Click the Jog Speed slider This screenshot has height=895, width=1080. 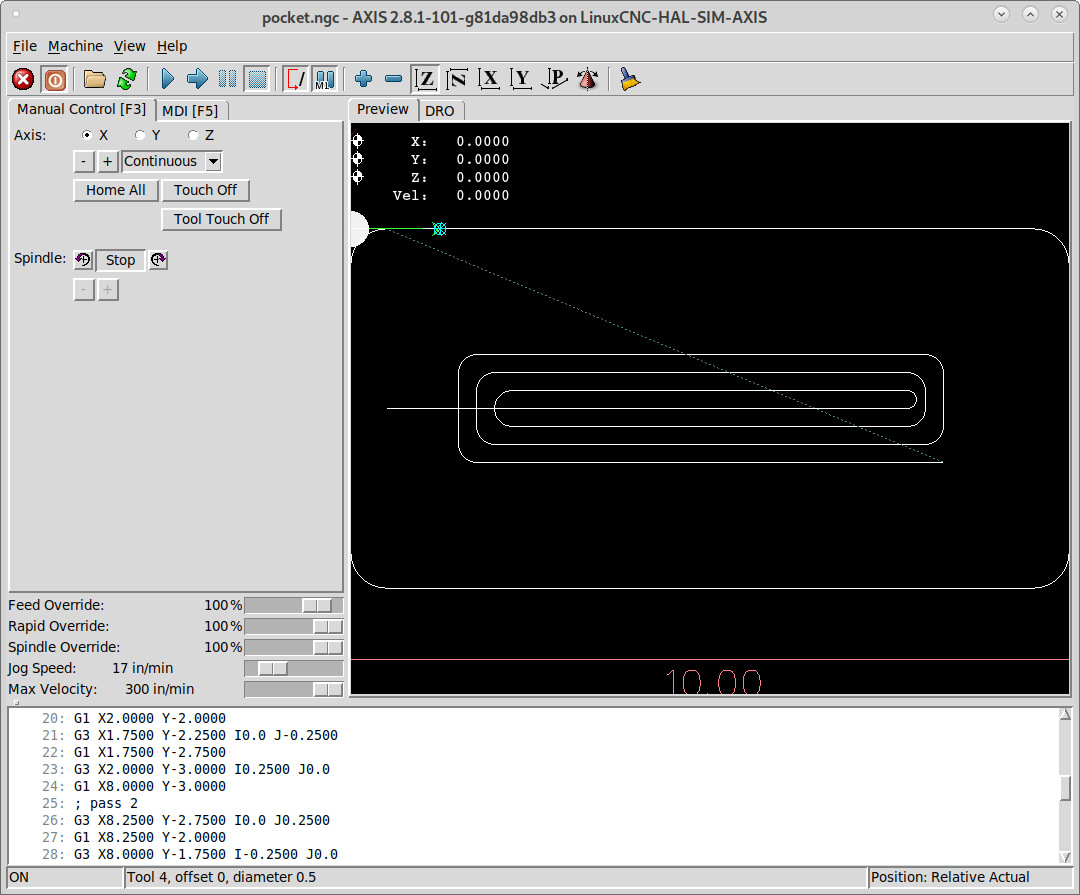[293, 668]
